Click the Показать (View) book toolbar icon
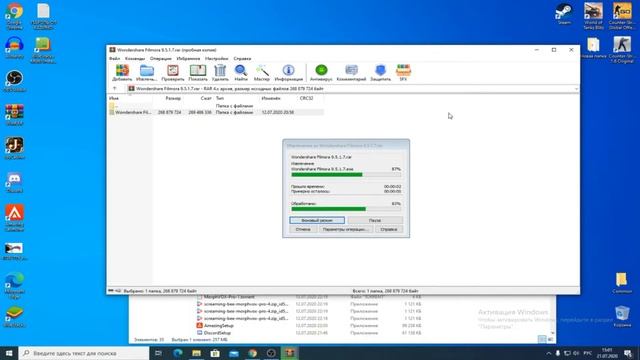Screen dimensions: 640x360 [x=198, y=73]
